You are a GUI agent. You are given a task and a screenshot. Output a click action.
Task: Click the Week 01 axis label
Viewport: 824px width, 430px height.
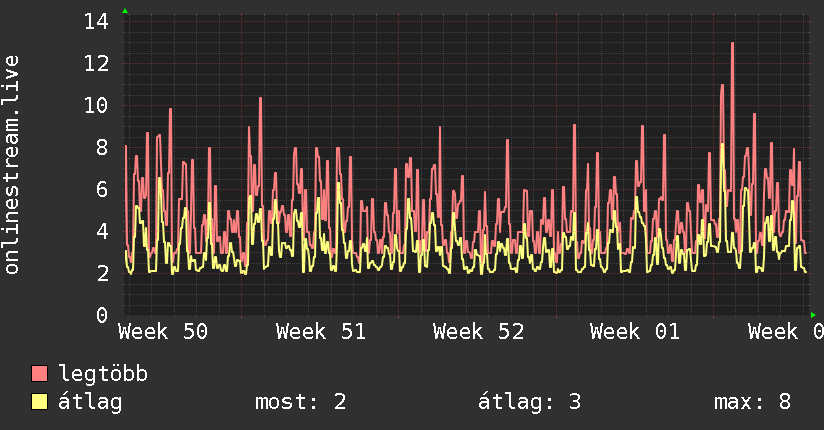pos(635,332)
